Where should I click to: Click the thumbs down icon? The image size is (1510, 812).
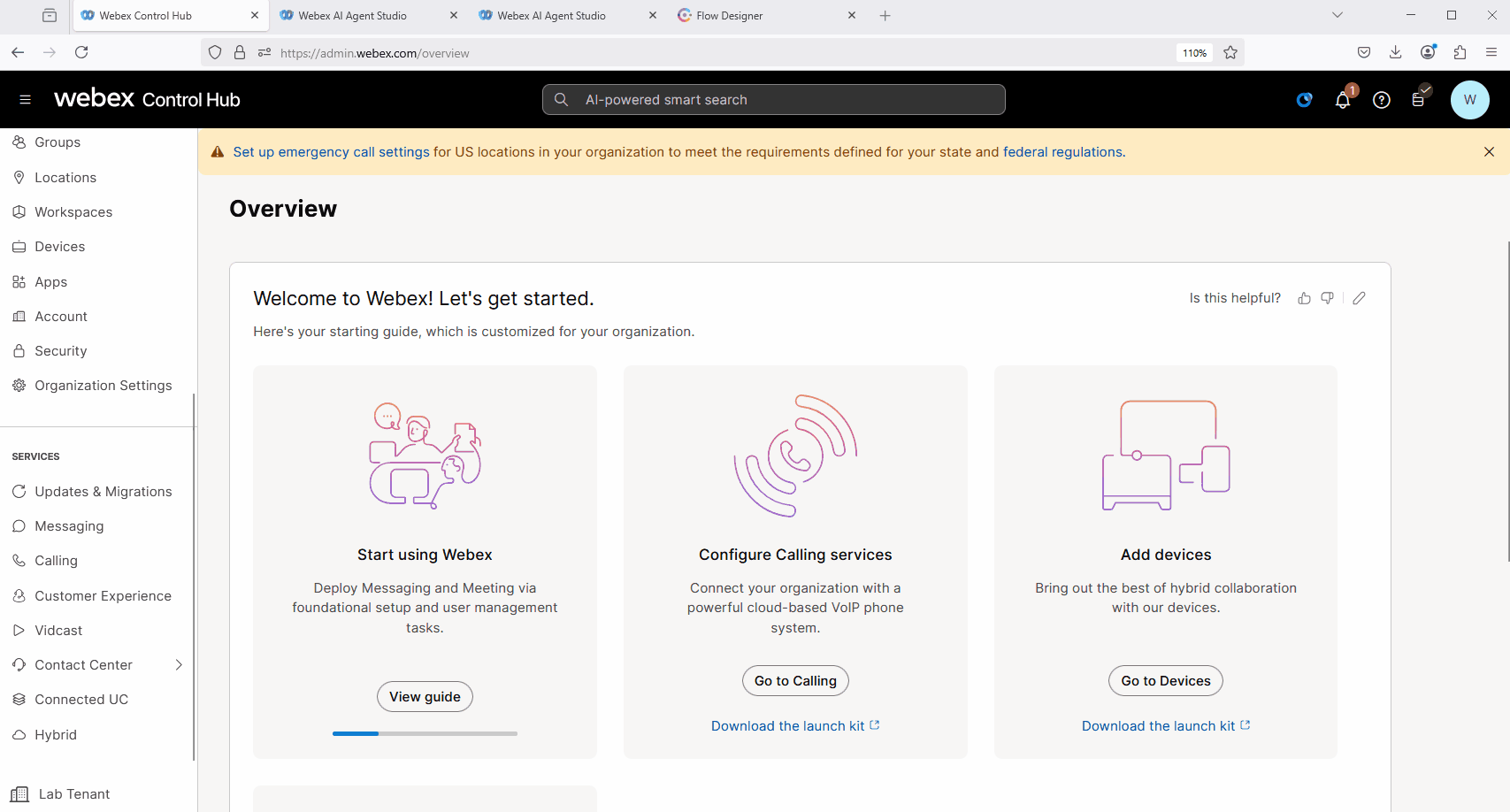(1327, 299)
